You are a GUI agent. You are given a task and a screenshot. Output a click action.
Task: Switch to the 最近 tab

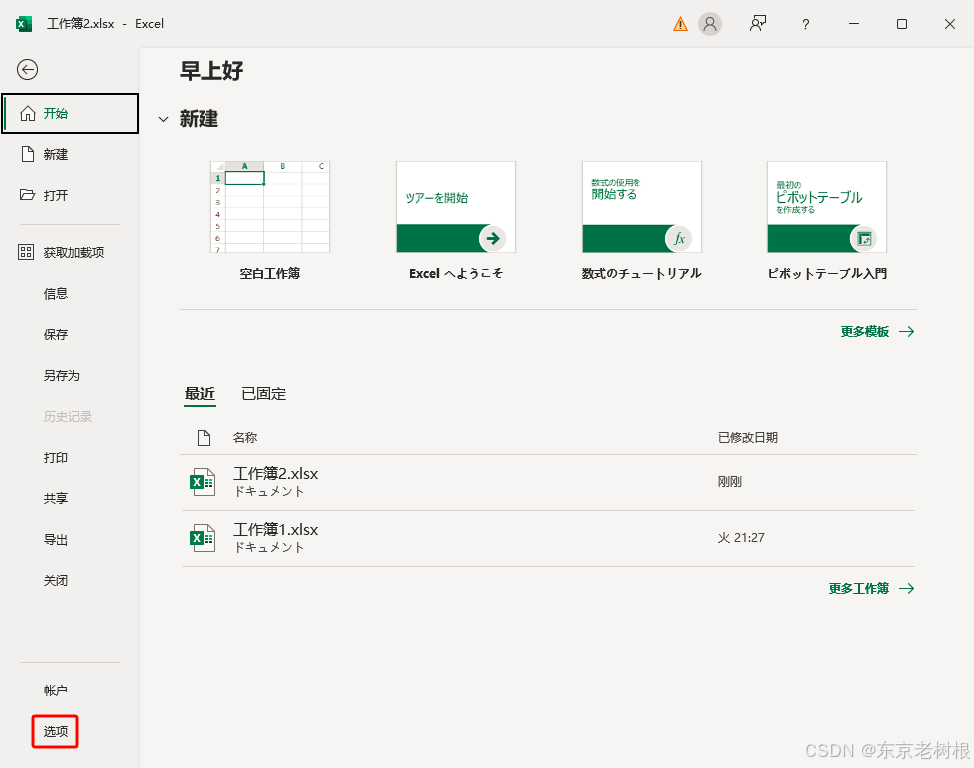[199, 394]
